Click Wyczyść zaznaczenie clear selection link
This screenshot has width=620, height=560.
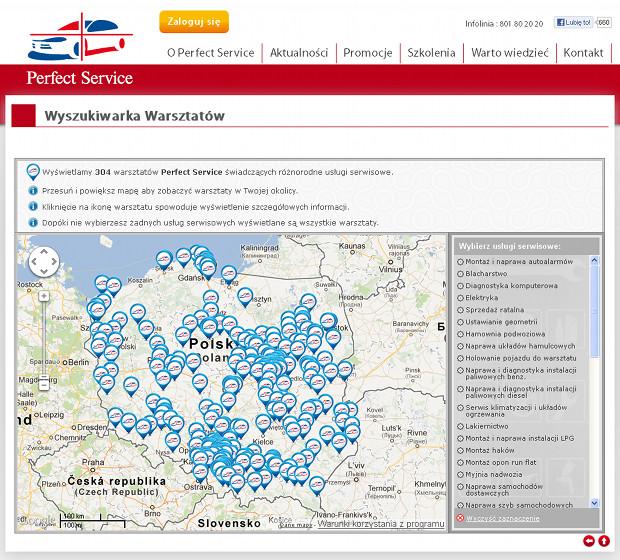503,518
